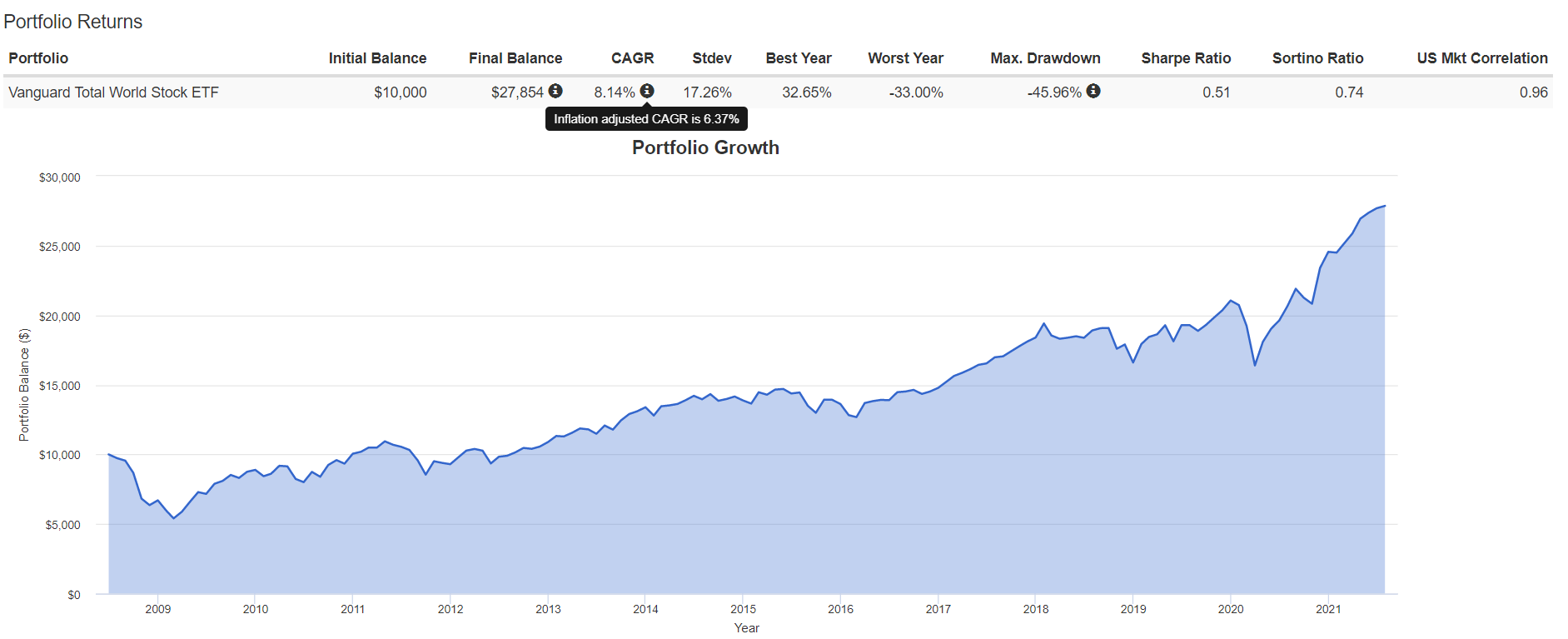This screenshot has width=1568, height=639.
Task: Select the Initial Balance column header
Action: [x=377, y=58]
